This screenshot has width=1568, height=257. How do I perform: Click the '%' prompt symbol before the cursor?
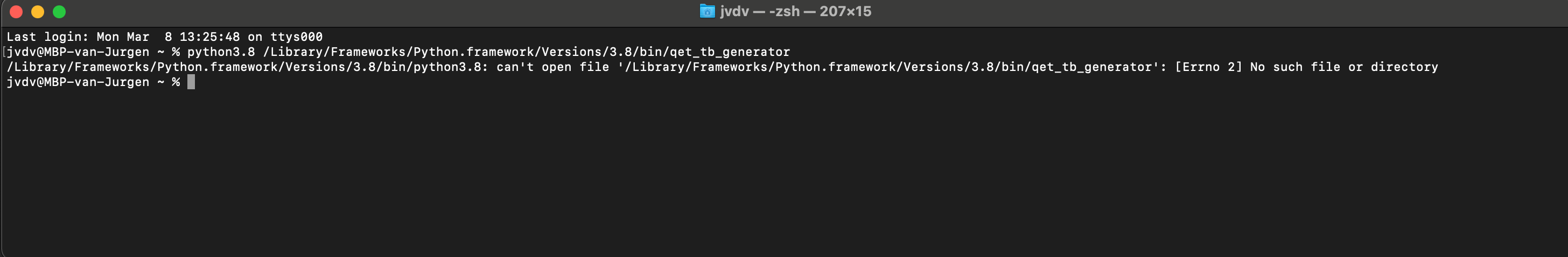click(x=176, y=82)
